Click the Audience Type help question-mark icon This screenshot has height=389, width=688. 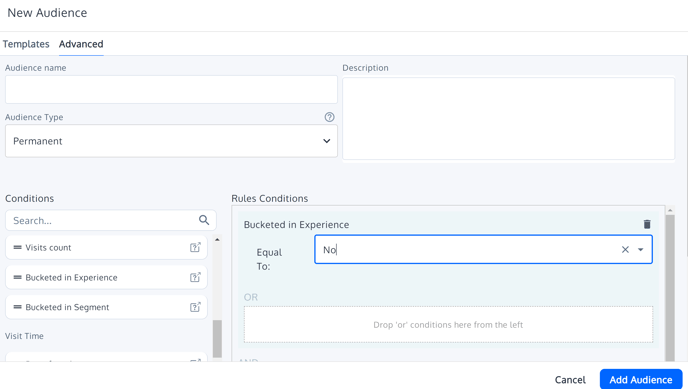point(329,117)
